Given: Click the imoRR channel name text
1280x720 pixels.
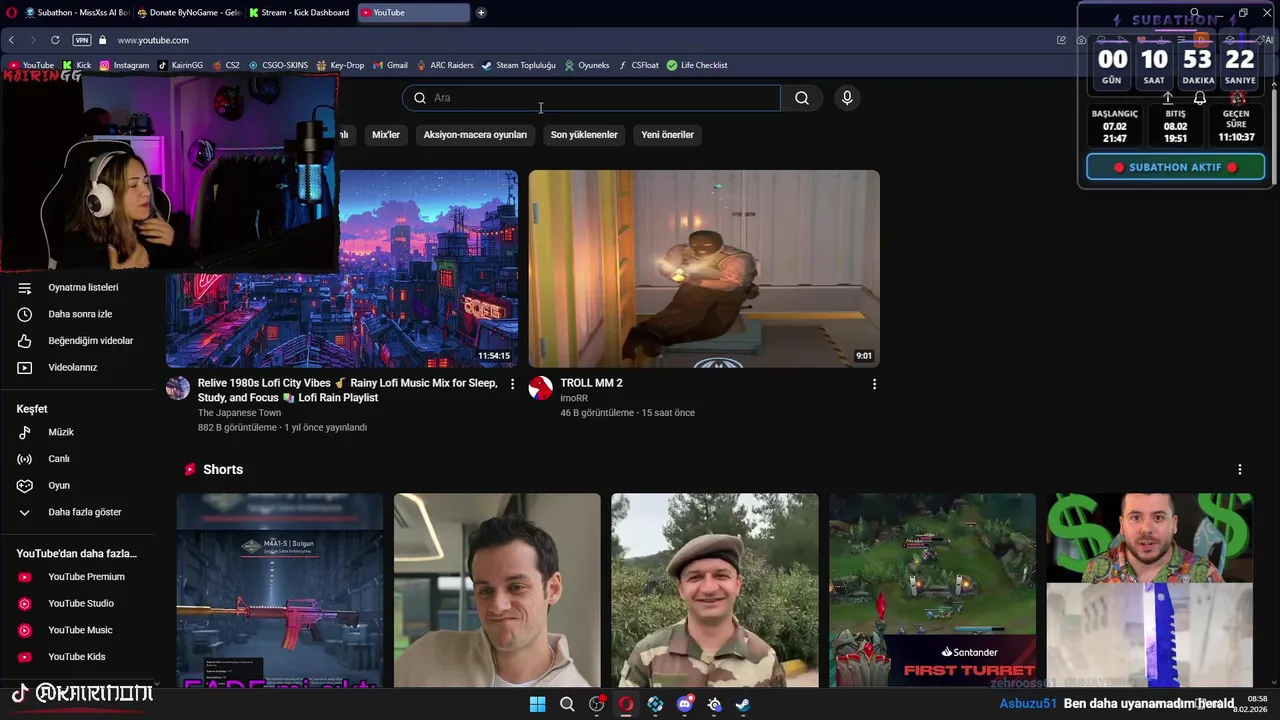Looking at the screenshot, I should coord(574,398).
